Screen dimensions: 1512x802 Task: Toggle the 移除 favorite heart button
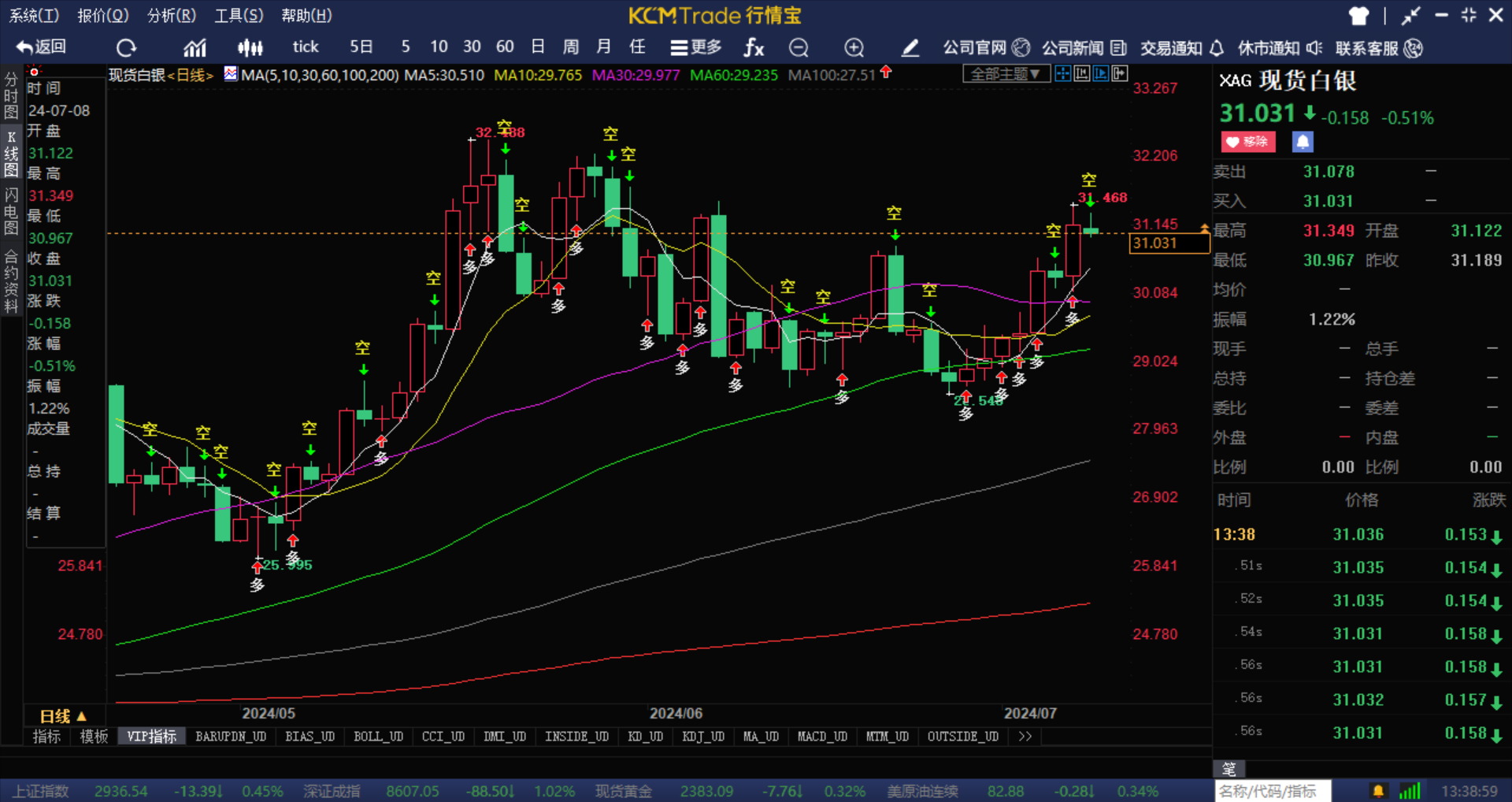coord(1247,142)
